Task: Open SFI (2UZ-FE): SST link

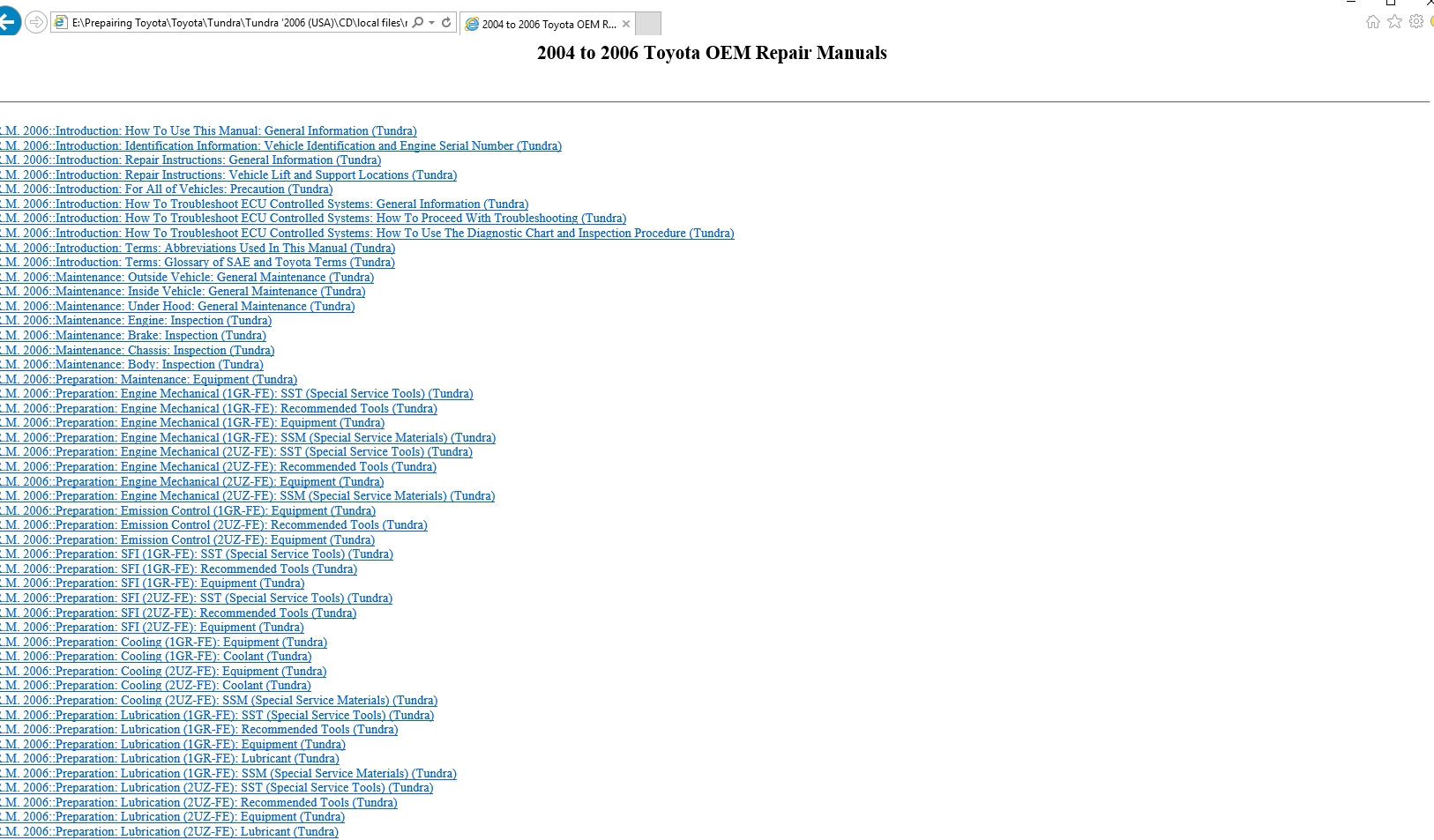Action: 196,598
